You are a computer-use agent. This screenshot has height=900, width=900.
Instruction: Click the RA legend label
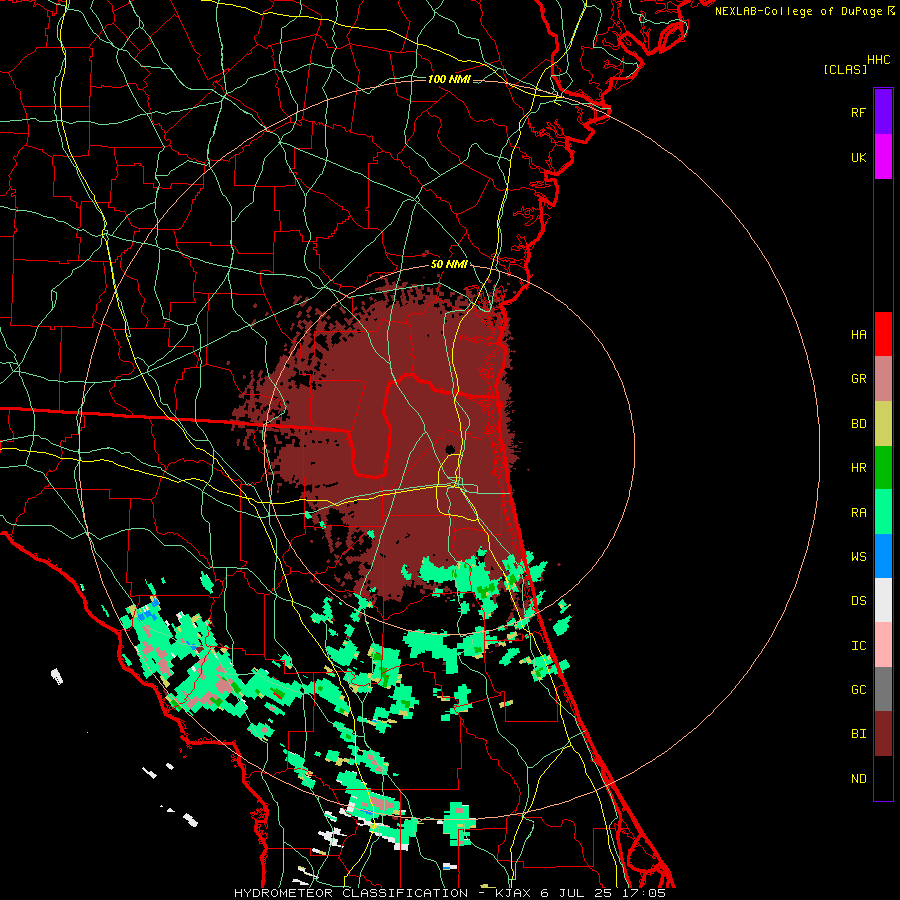point(858,513)
